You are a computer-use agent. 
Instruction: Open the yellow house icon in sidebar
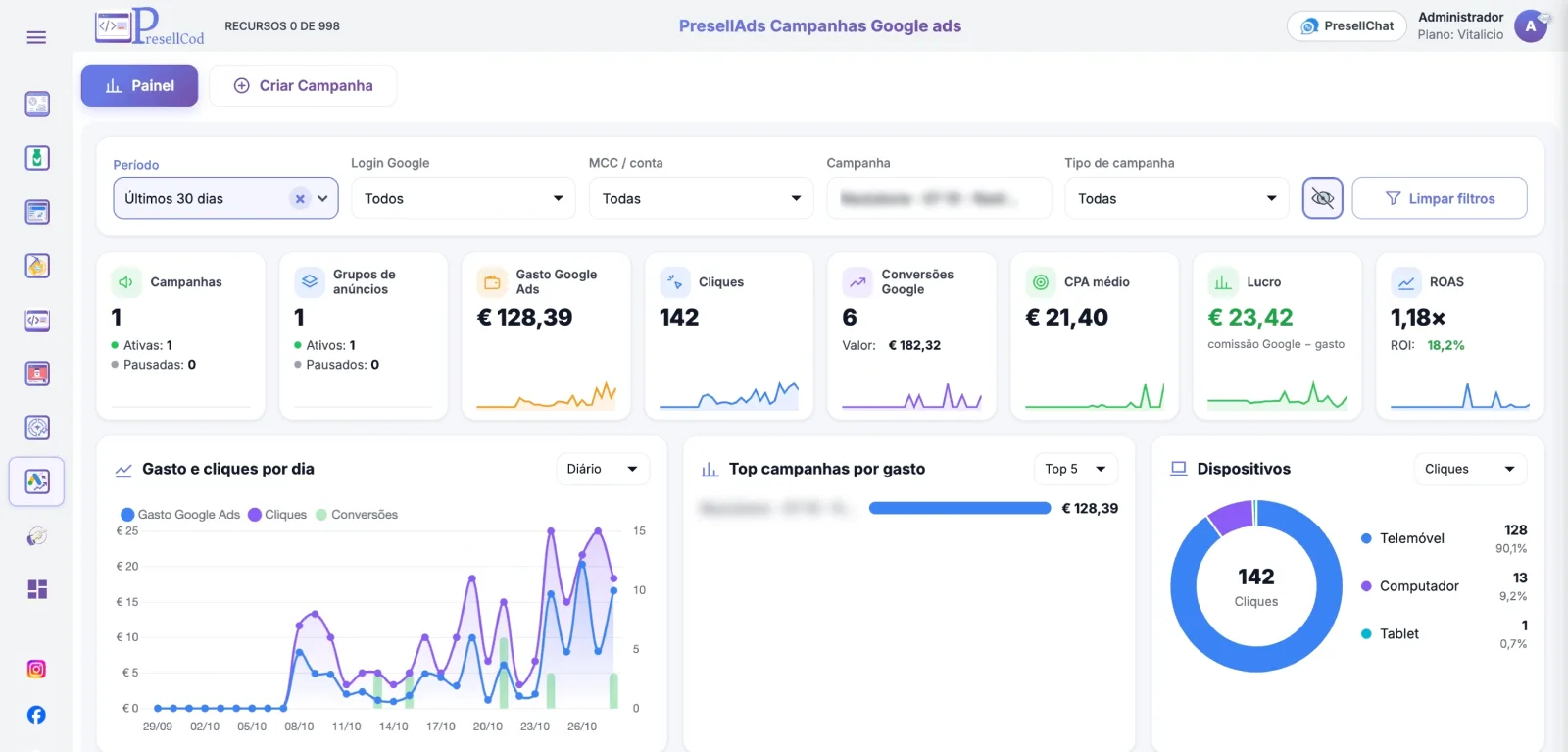(x=37, y=266)
